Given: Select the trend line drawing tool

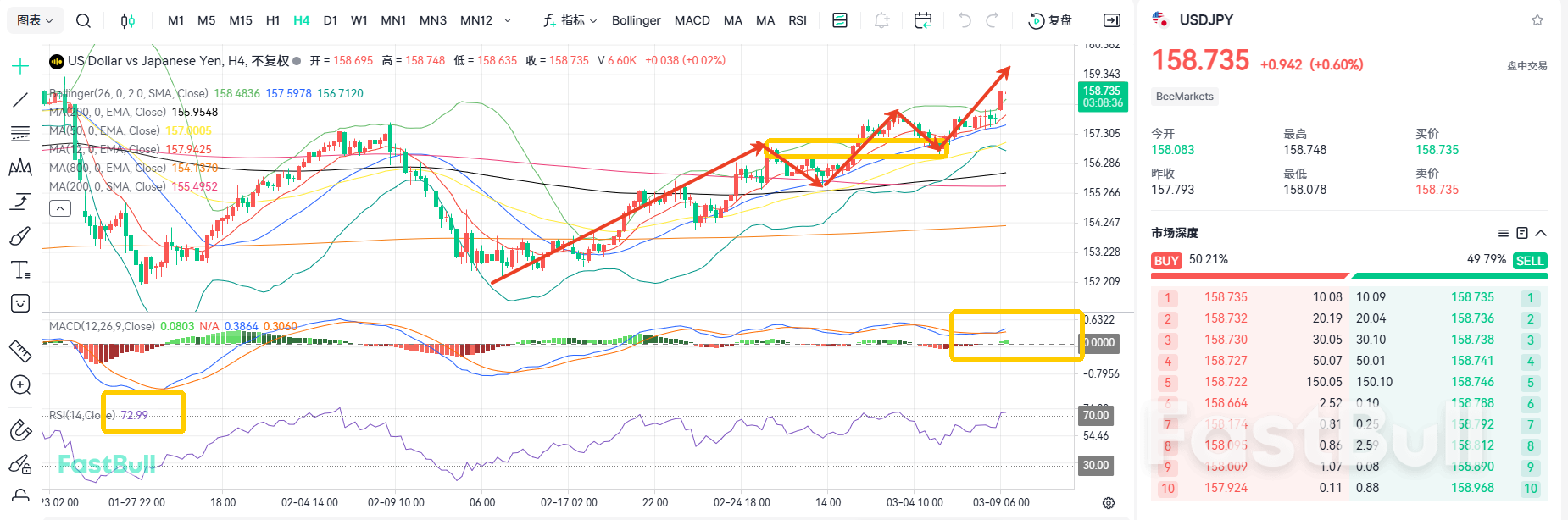Looking at the screenshot, I should click(x=20, y=100).
